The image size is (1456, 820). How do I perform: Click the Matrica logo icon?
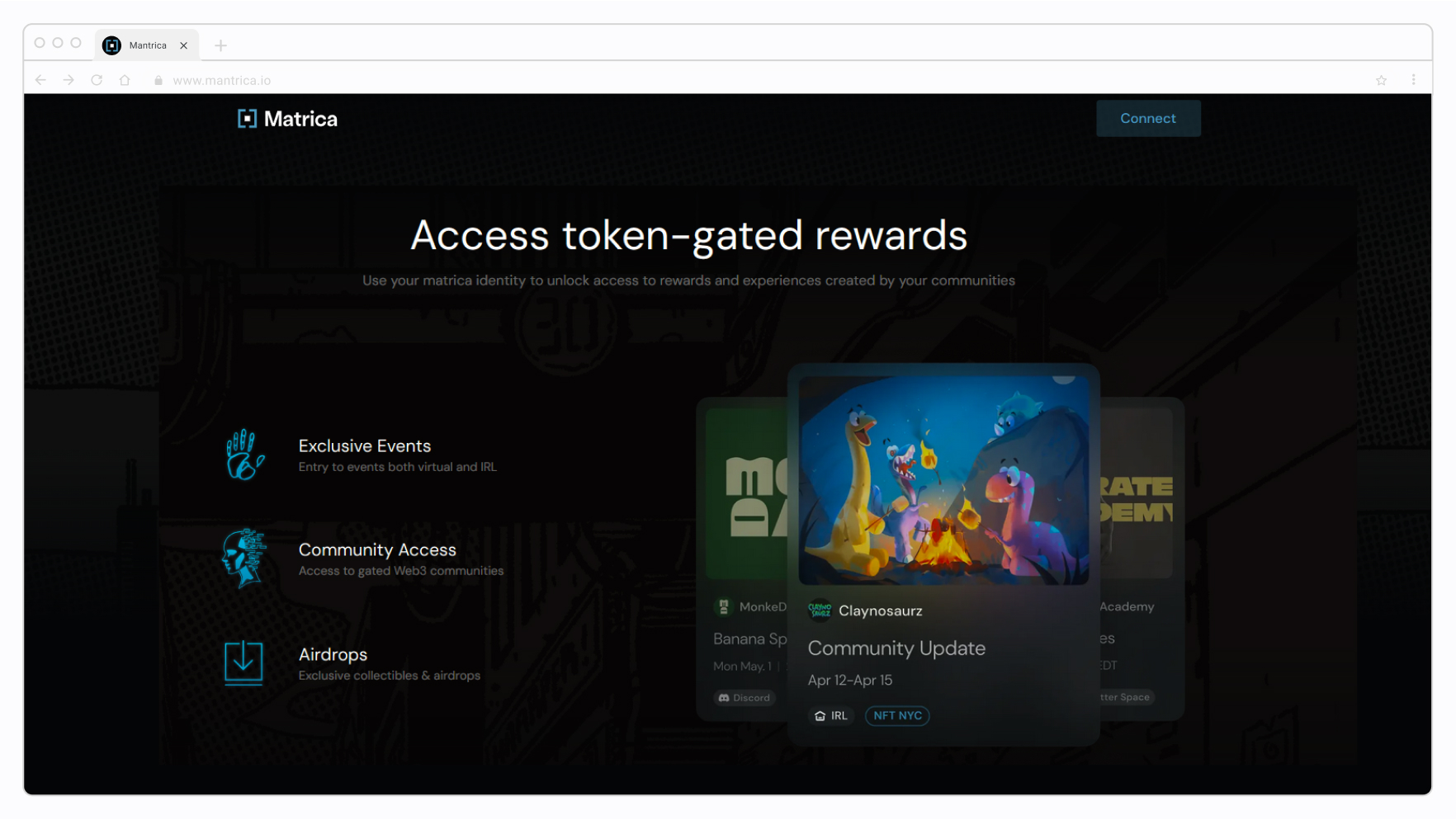247,119
